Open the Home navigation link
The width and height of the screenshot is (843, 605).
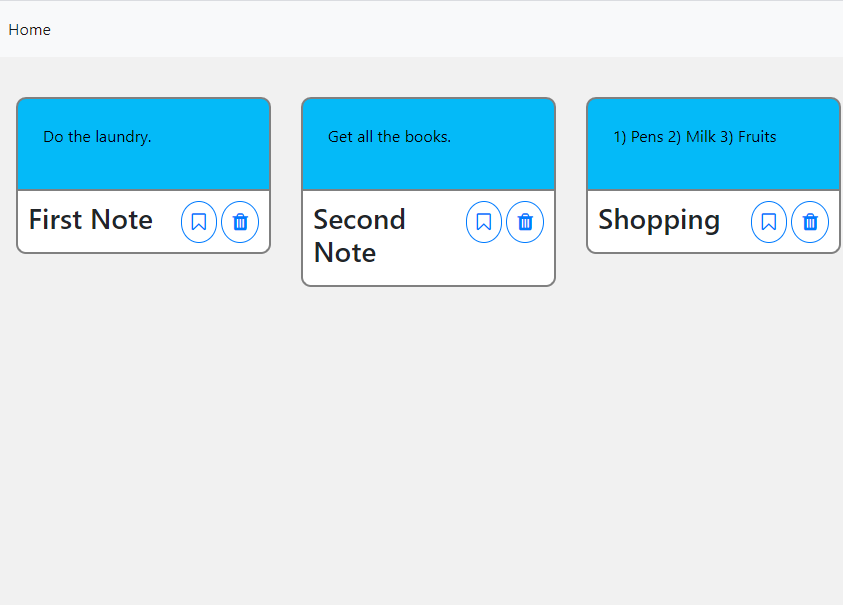[30, 30]
